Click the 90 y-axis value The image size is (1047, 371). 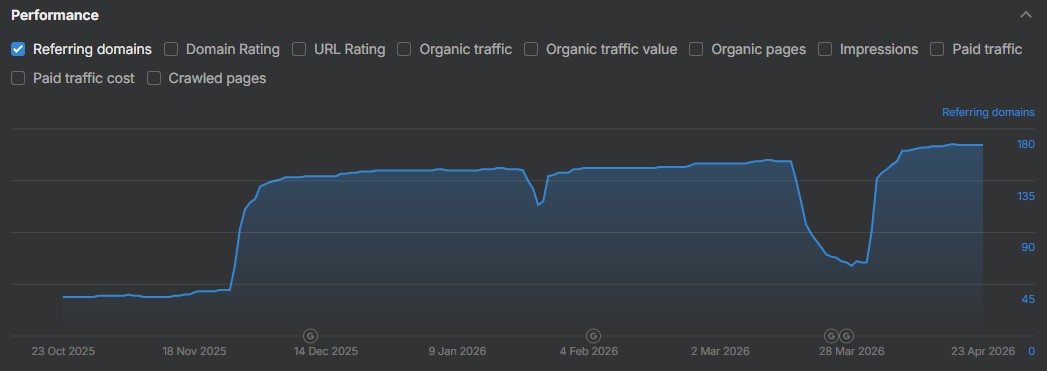click(1028, 248)
